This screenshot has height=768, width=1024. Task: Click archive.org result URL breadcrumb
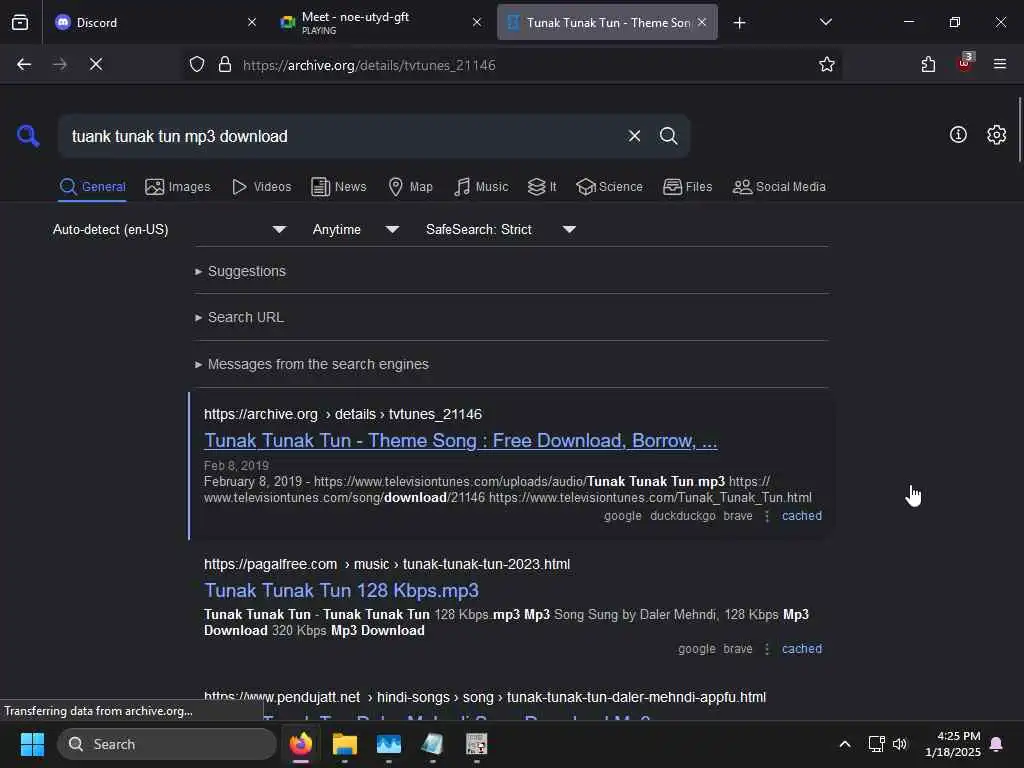click(343, 414)
